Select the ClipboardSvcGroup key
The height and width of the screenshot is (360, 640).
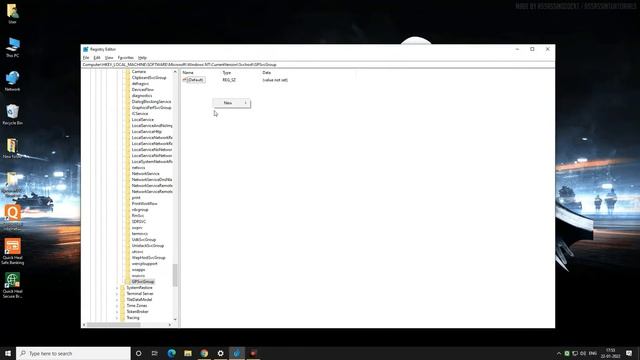click(x=149, y=78)
